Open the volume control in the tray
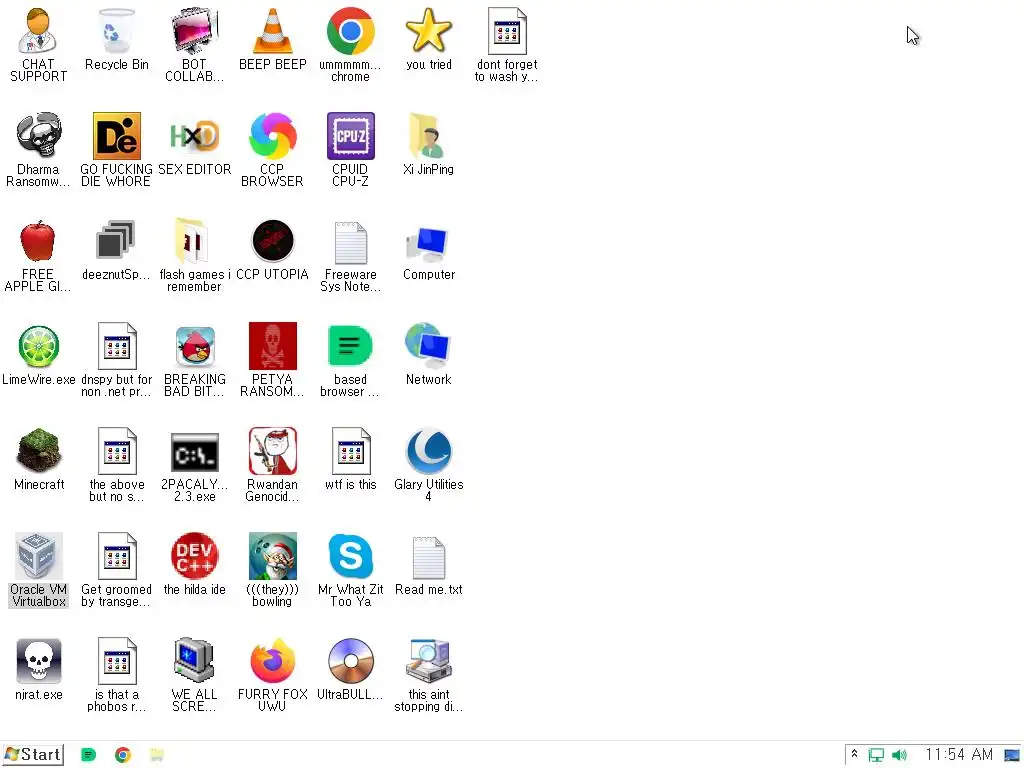Image resolution: width=1024 pixels, height=768 pixels. 899,756
